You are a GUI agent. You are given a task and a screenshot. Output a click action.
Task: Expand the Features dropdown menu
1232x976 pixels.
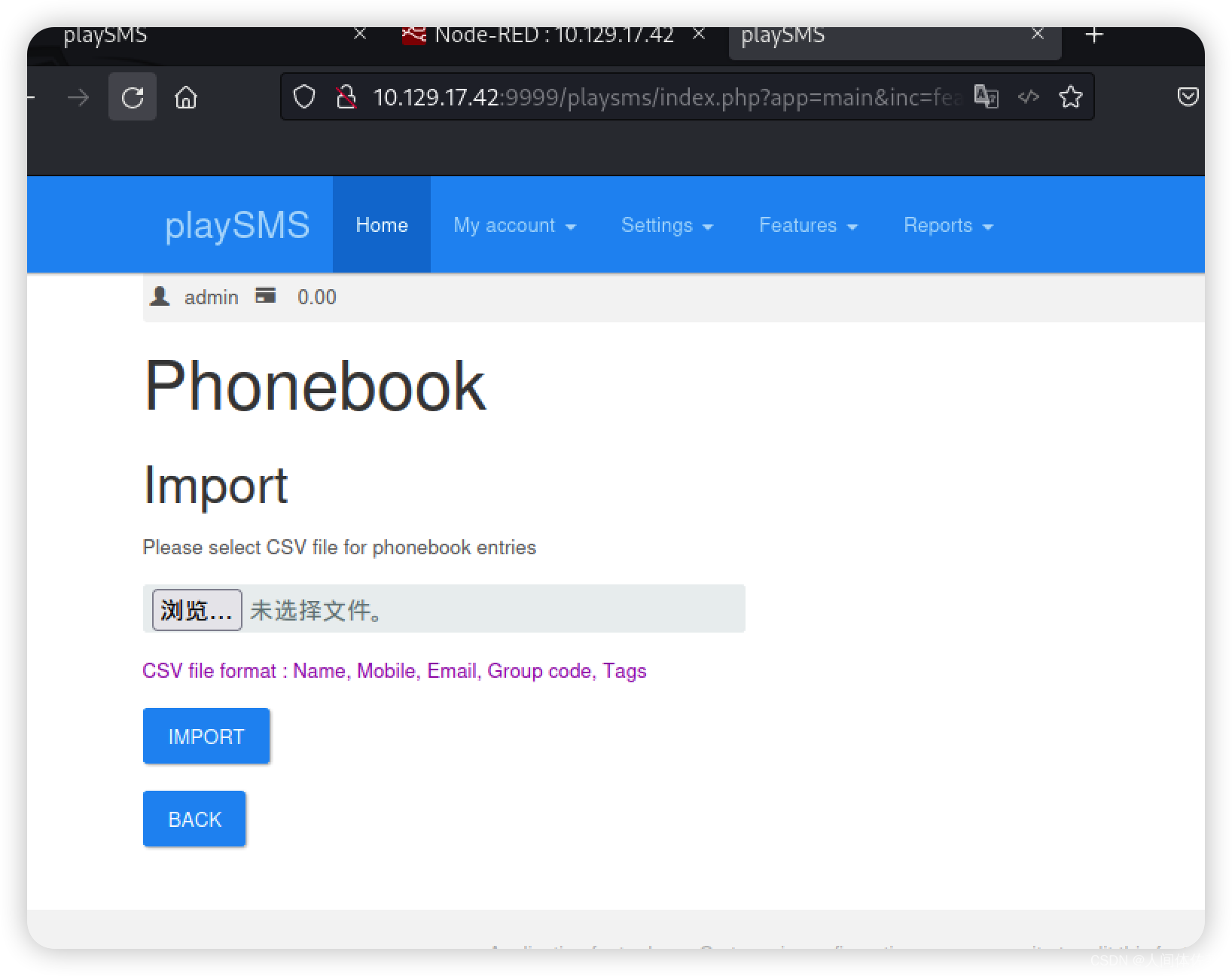coord(808,225)
